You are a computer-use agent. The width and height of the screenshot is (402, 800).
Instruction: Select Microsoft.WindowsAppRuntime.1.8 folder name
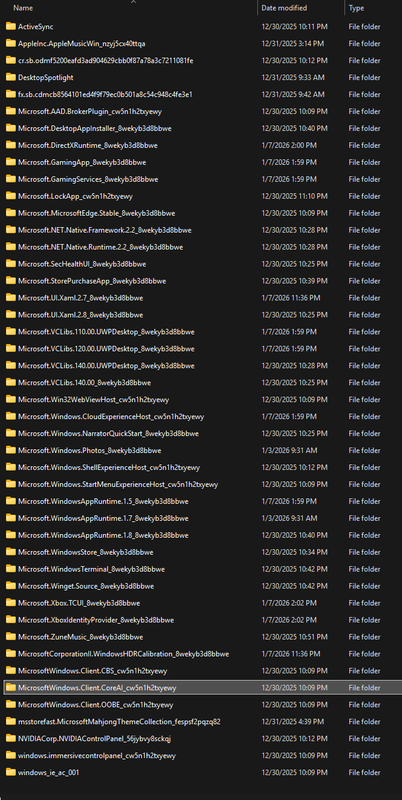click(103, 535)
